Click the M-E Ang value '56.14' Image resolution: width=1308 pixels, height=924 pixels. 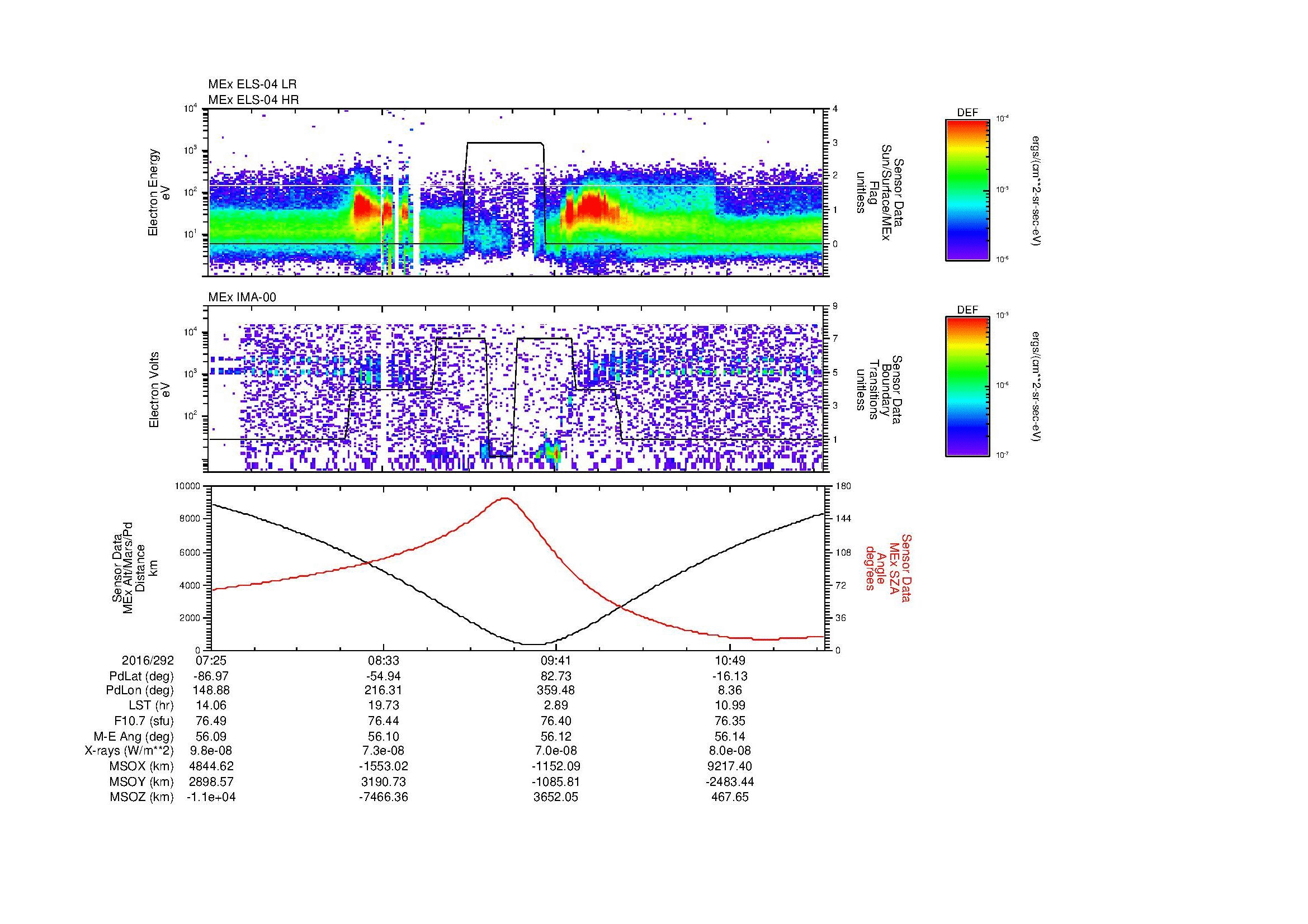(730, 736)
